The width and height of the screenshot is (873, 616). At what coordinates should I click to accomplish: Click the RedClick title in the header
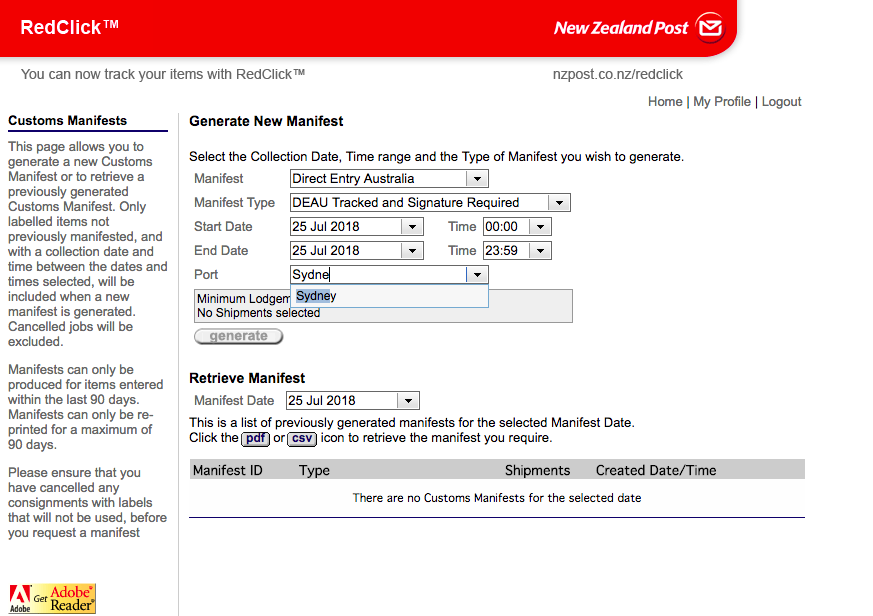pyautogui.click(x=70, y=27)
